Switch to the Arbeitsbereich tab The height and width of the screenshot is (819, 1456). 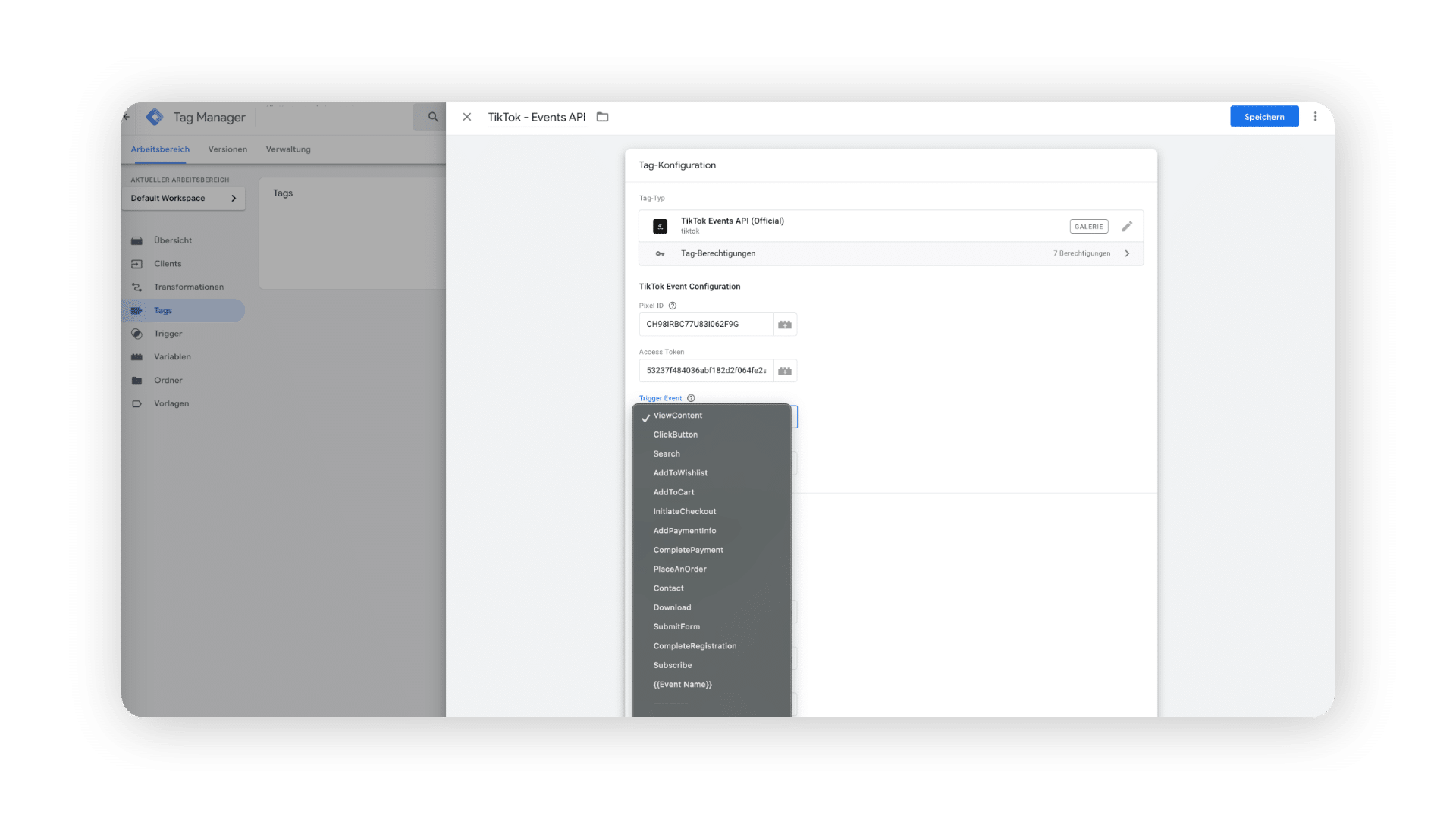coord(160,149)
